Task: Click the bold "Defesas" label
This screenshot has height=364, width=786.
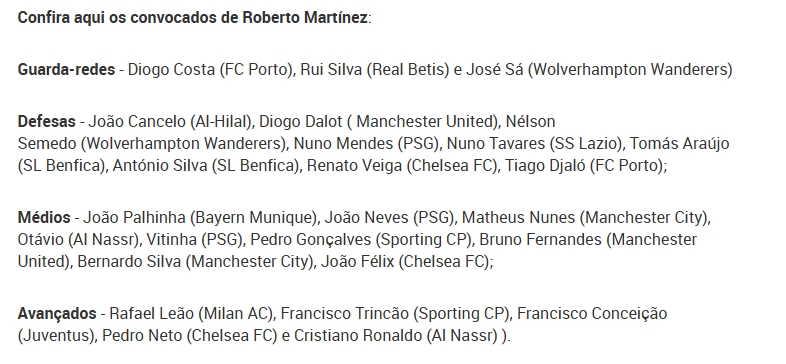Action: point(47,121)
